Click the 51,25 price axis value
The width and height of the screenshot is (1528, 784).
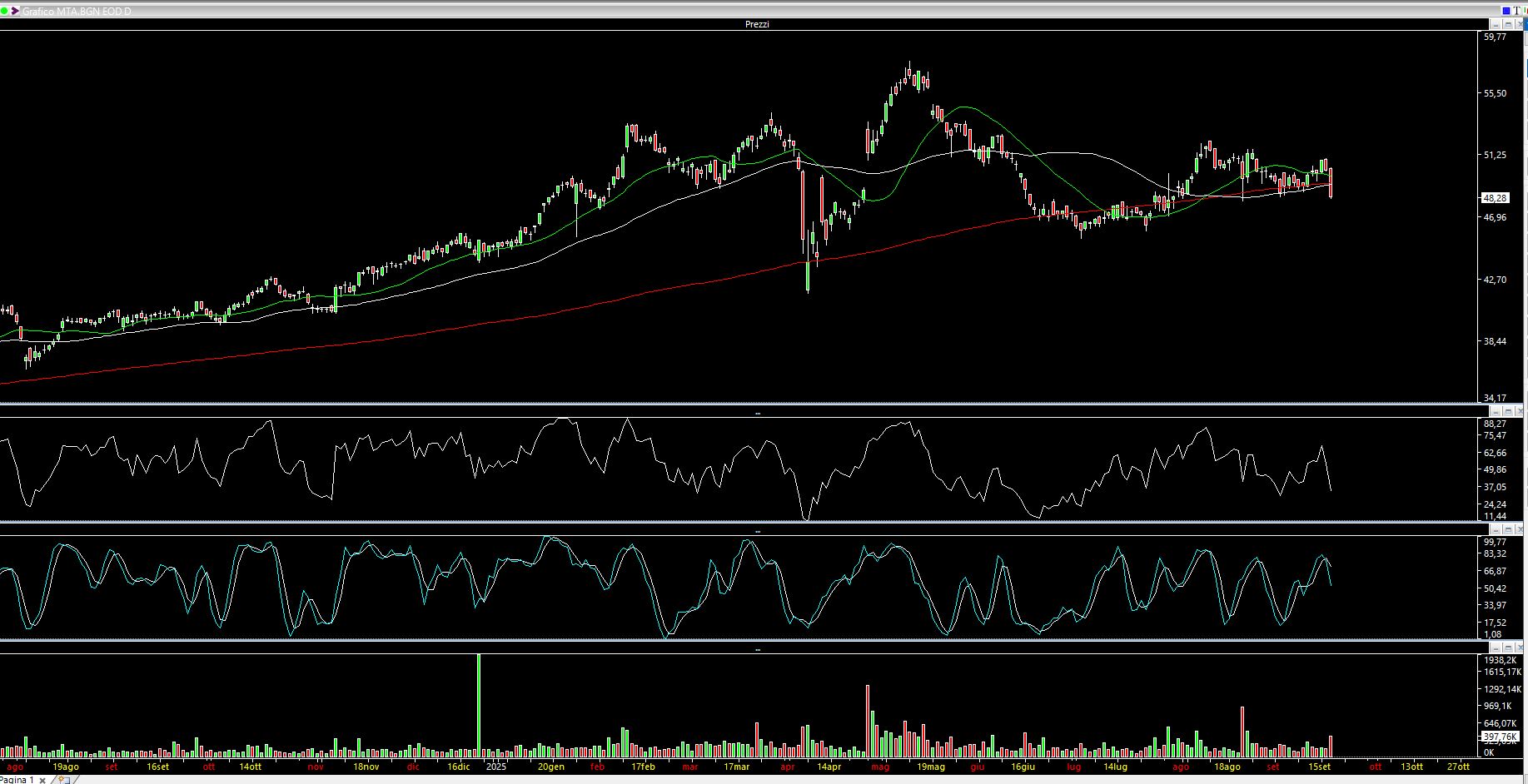point(1495,155)
